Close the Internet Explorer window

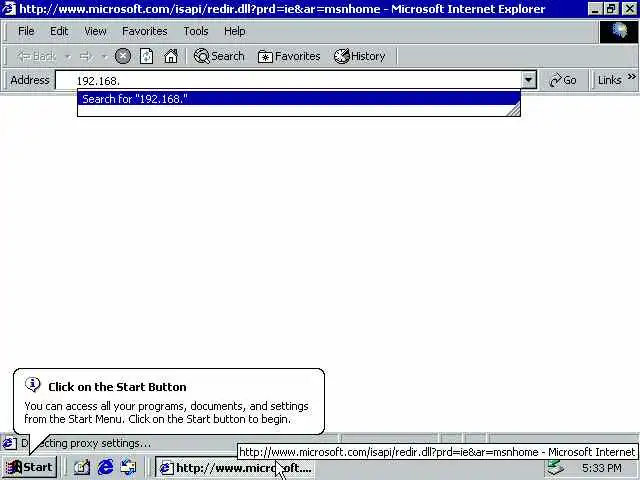pos(630,9)
